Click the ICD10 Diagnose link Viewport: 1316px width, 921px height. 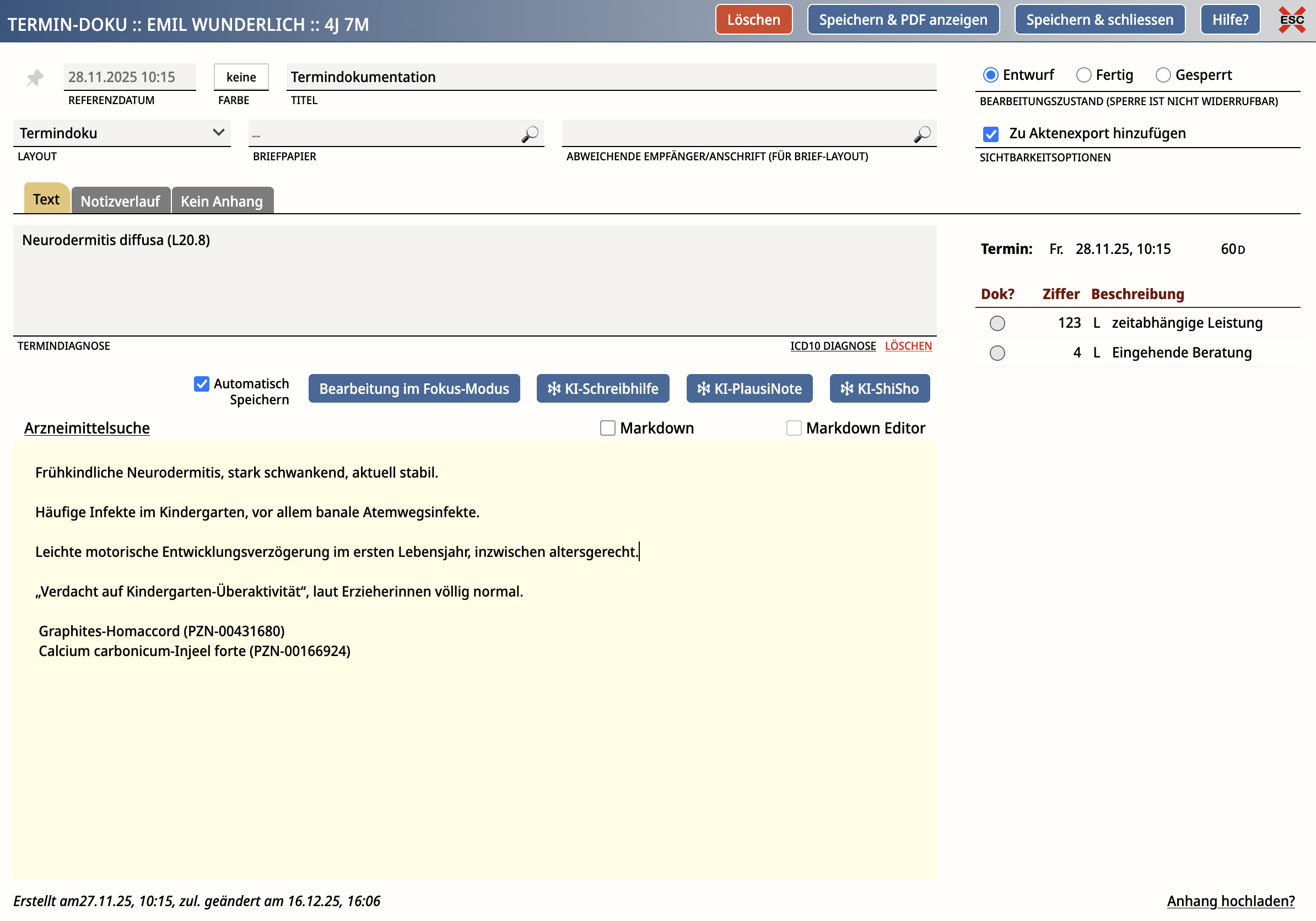(833, 346)
